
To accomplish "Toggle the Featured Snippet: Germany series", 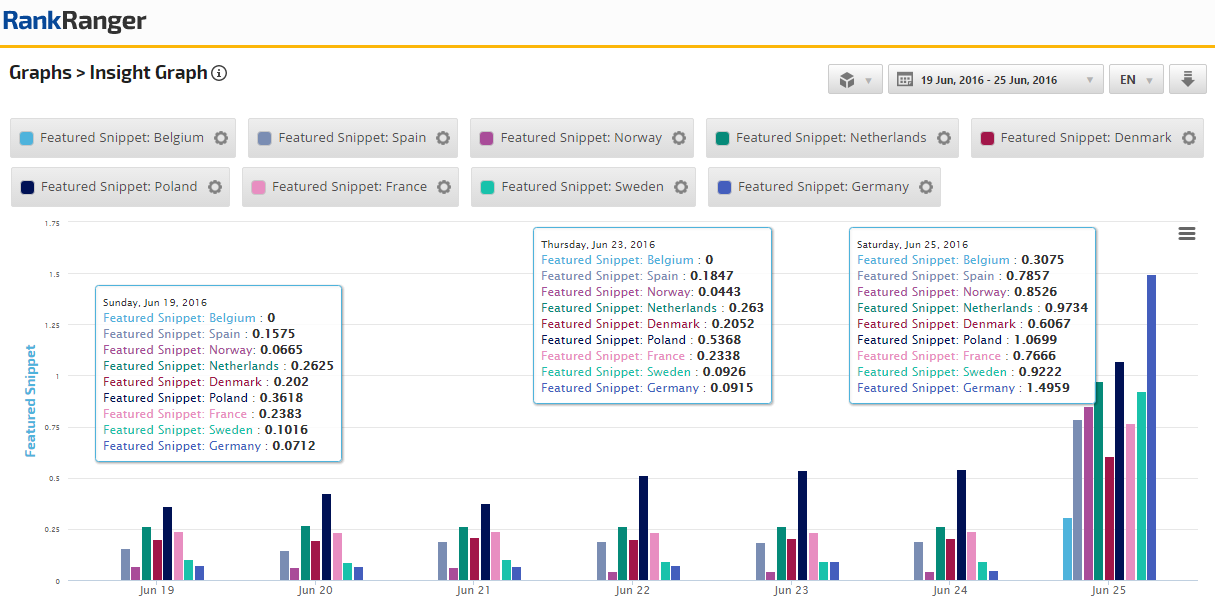I will point(822,187).
